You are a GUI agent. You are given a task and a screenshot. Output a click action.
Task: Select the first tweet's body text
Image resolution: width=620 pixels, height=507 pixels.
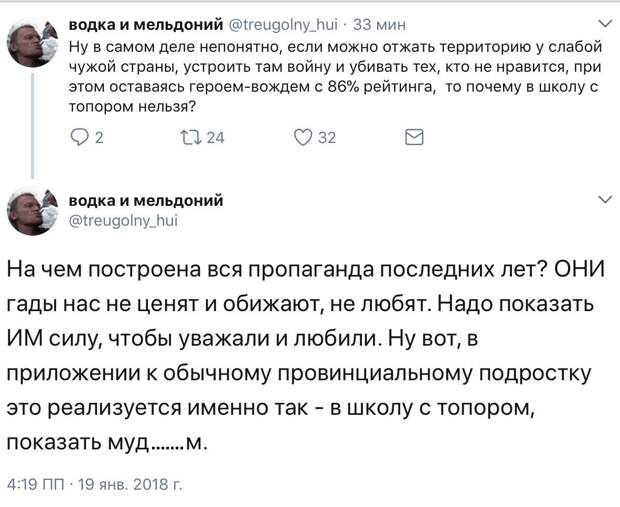pyautogui.click(x=335, y=77)
